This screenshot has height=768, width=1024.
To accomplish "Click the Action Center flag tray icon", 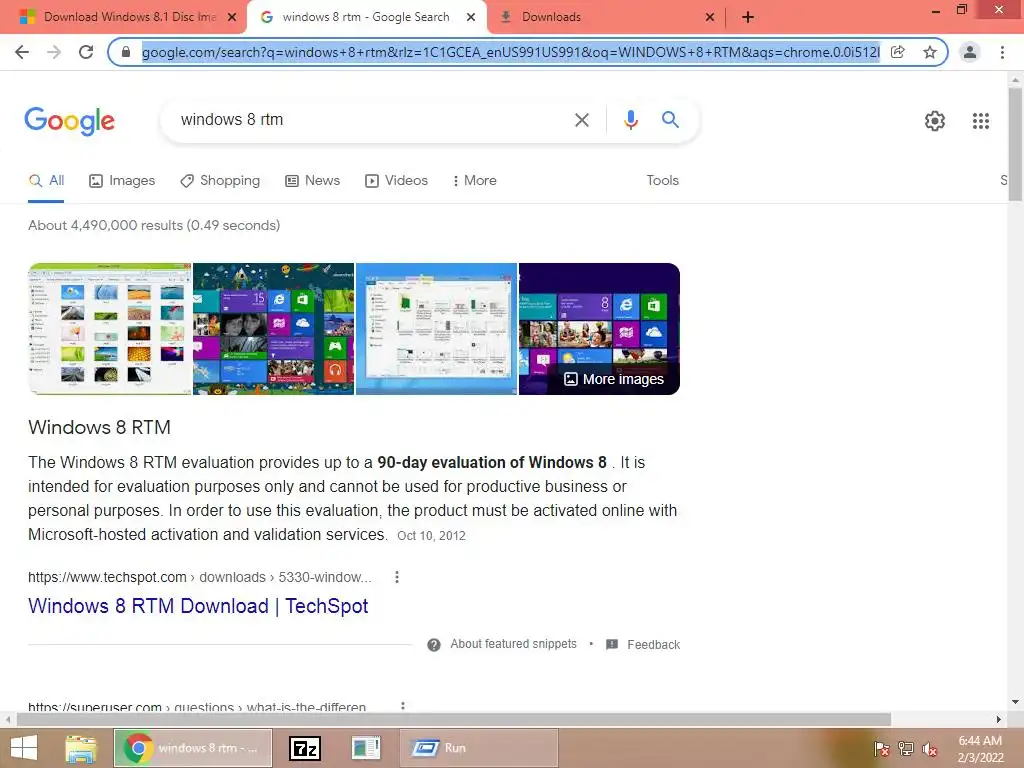I will point(881,749).
